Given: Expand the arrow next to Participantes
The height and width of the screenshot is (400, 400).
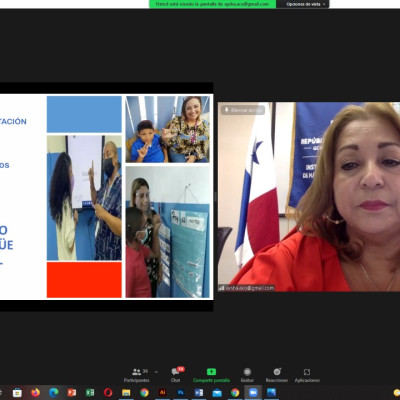Looking at the screenshot, I should coord(156,372).
